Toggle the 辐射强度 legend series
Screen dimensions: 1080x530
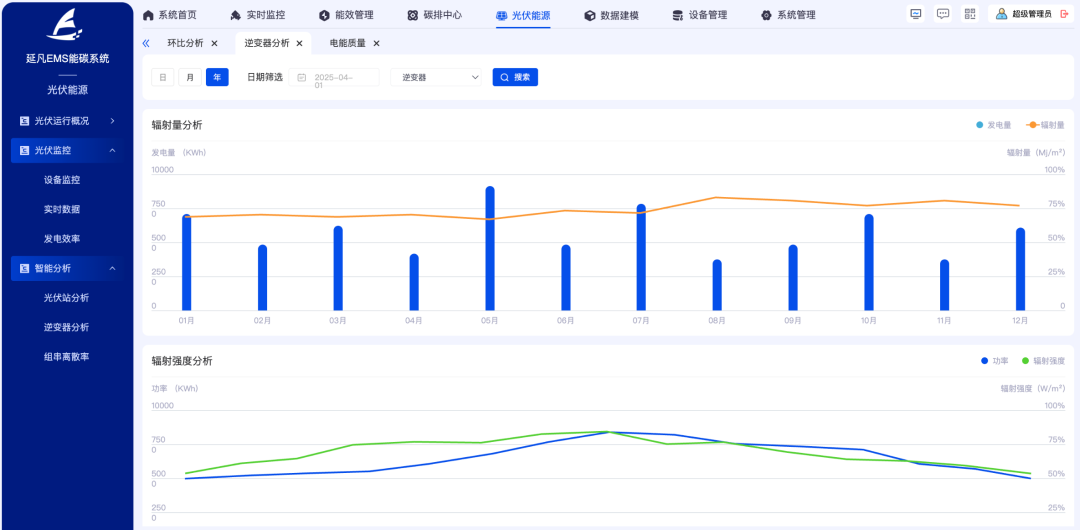coord(1043,361)
